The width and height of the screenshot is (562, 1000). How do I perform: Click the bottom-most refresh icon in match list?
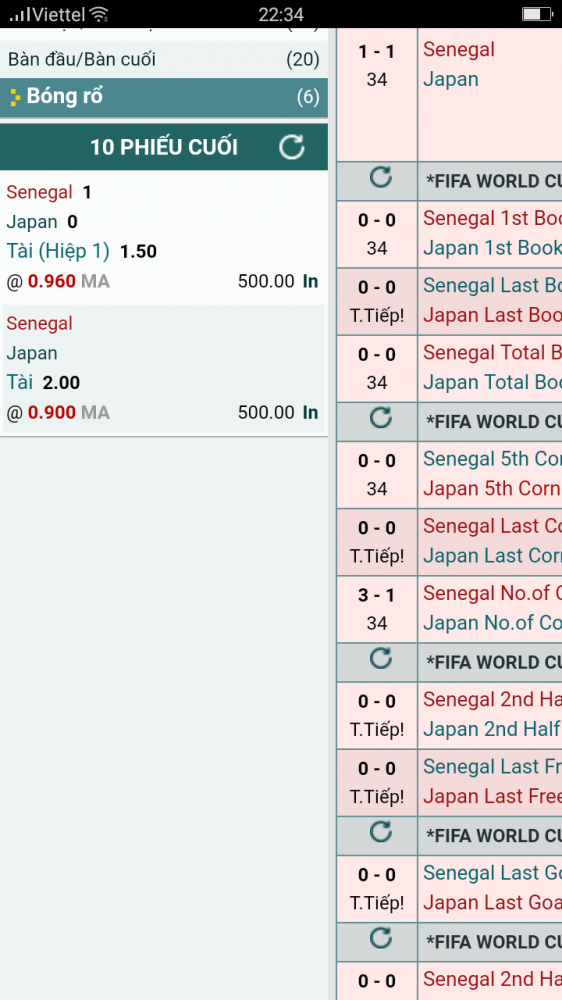[x=381, y=938]
